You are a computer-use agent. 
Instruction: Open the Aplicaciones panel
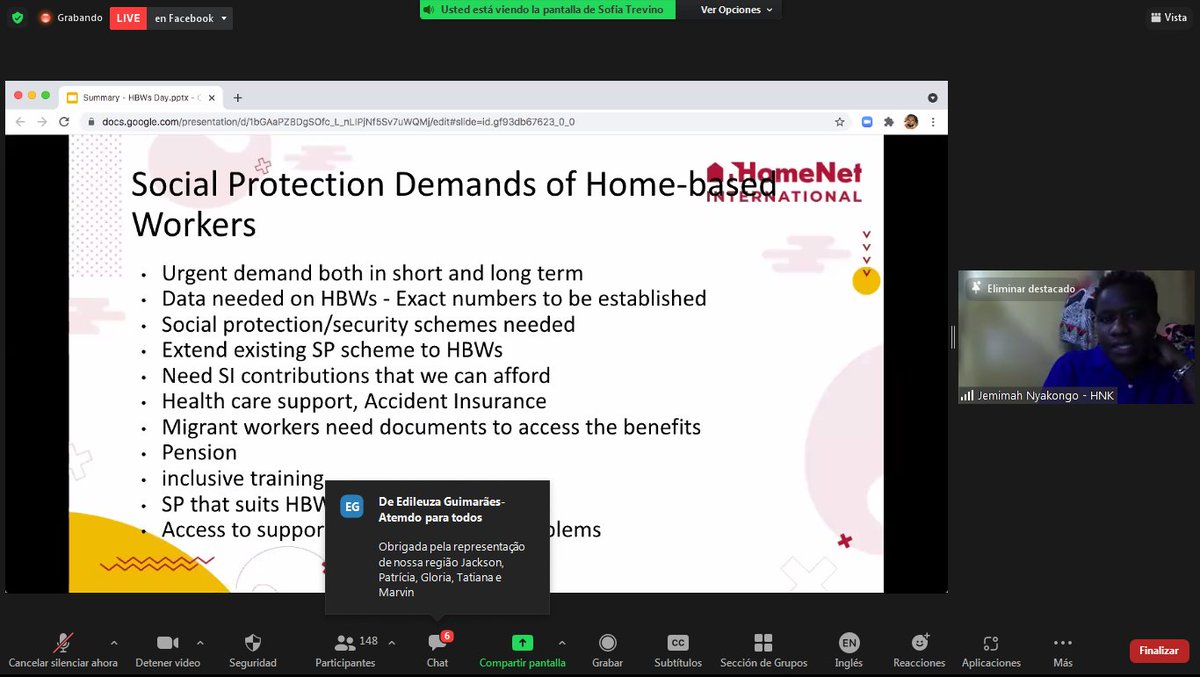pos(991,650)
